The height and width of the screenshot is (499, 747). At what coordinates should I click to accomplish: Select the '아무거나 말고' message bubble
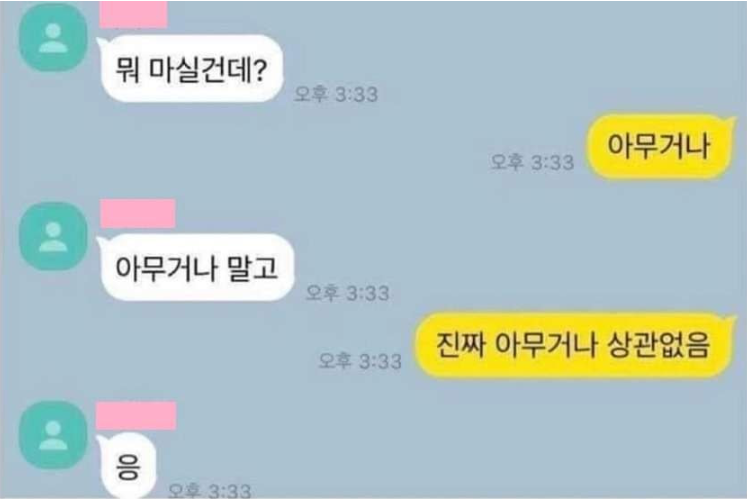(196, 267)
